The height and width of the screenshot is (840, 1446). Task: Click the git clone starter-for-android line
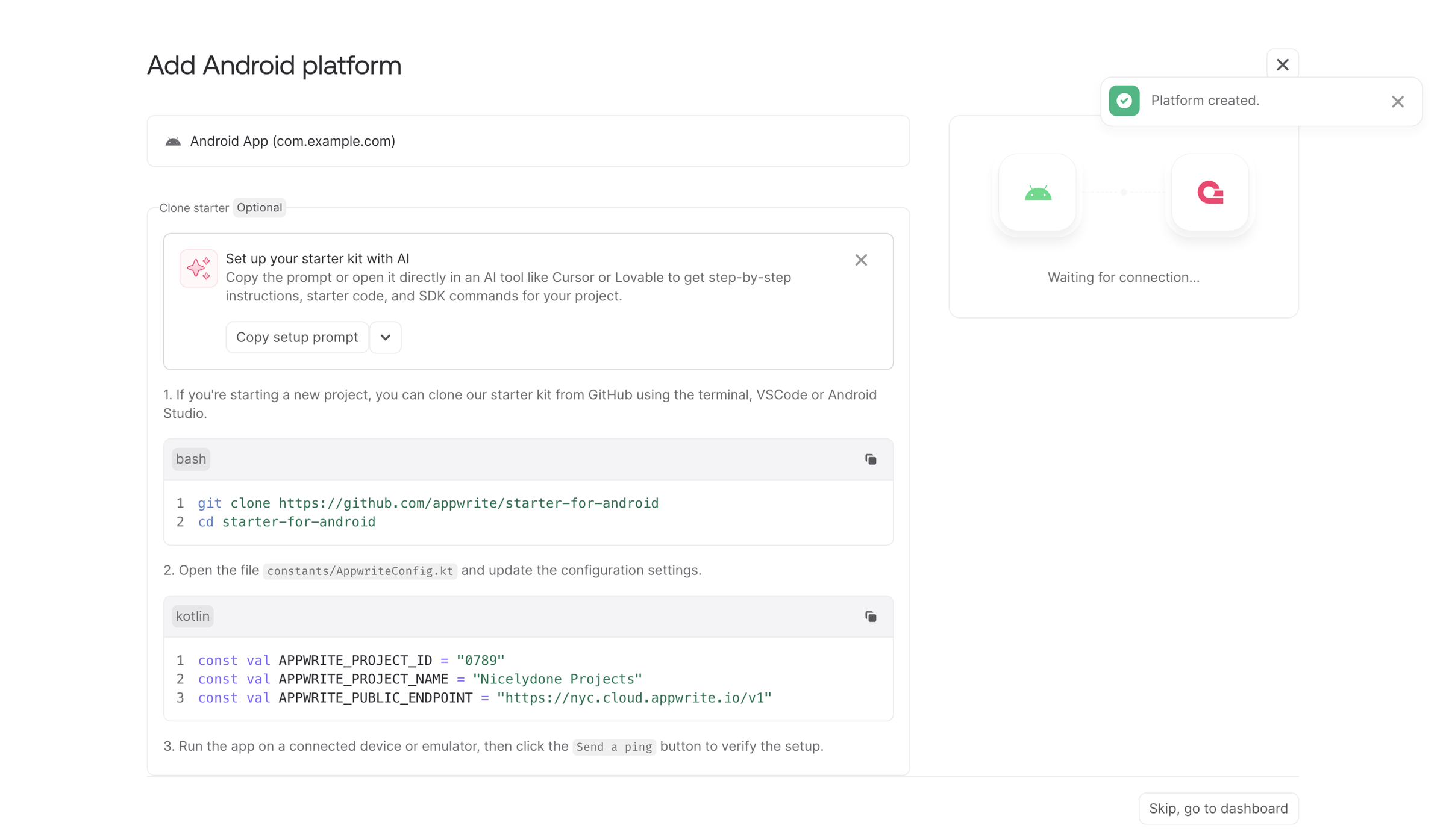click(428, 503)
